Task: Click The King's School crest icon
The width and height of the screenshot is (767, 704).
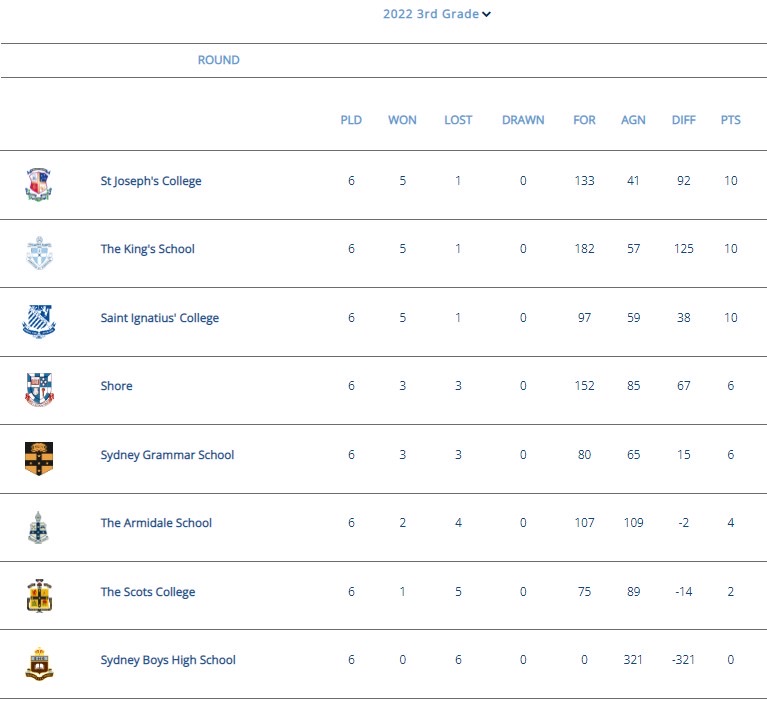Action: pyautogui.click(x=39, y=253)
